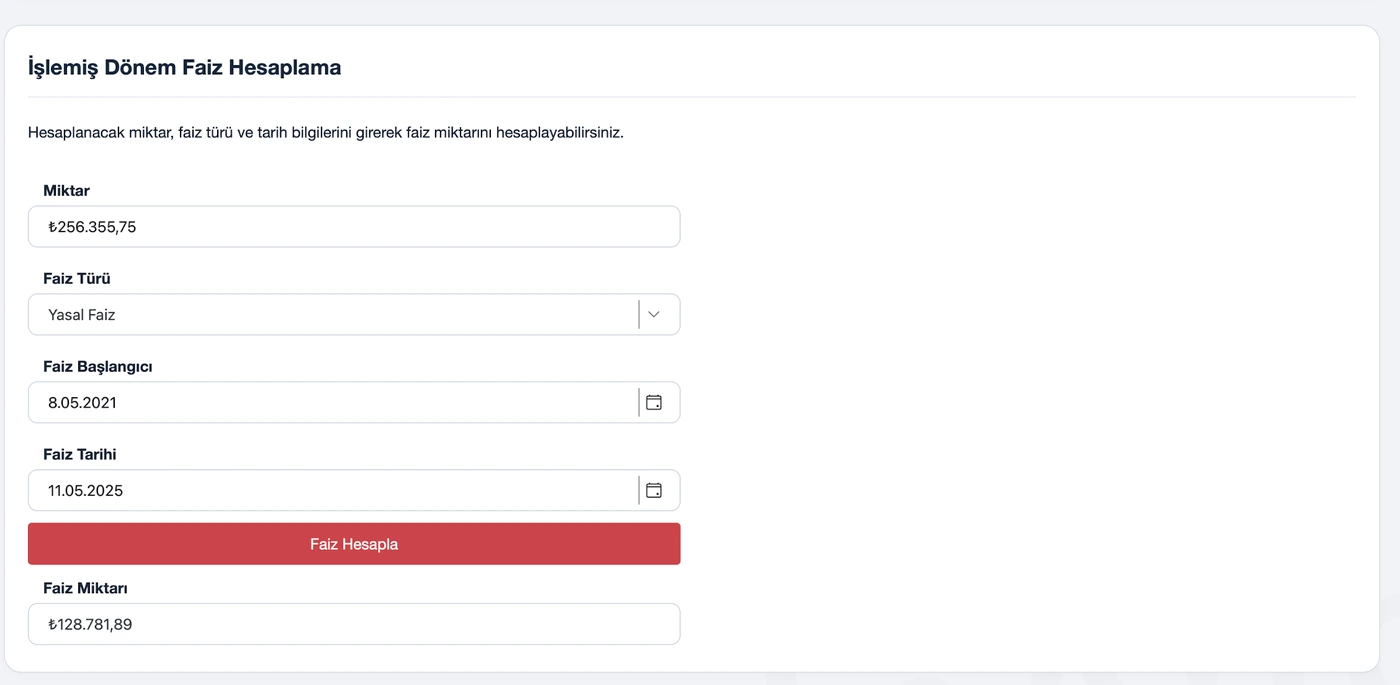1400x685 pixels.
Task: Open the Faiz Başlangıcı calendar picker icon
Action: tap(654, 402)
